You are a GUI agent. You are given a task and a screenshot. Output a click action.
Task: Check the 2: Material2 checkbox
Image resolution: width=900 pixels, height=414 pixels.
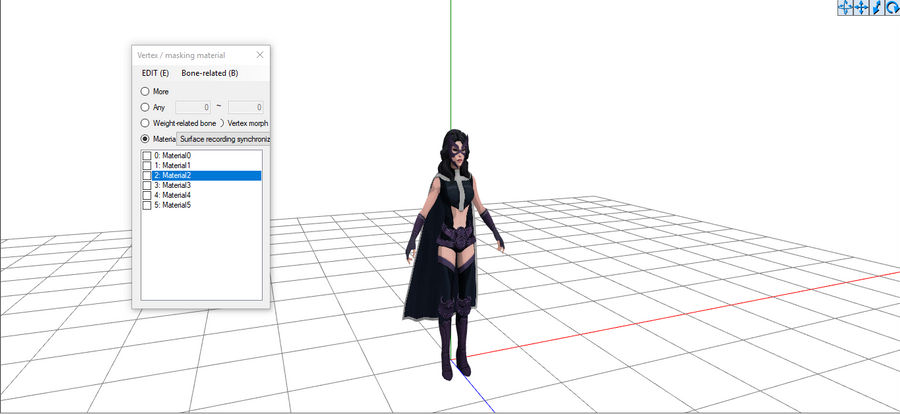click(x=147, y=176)
